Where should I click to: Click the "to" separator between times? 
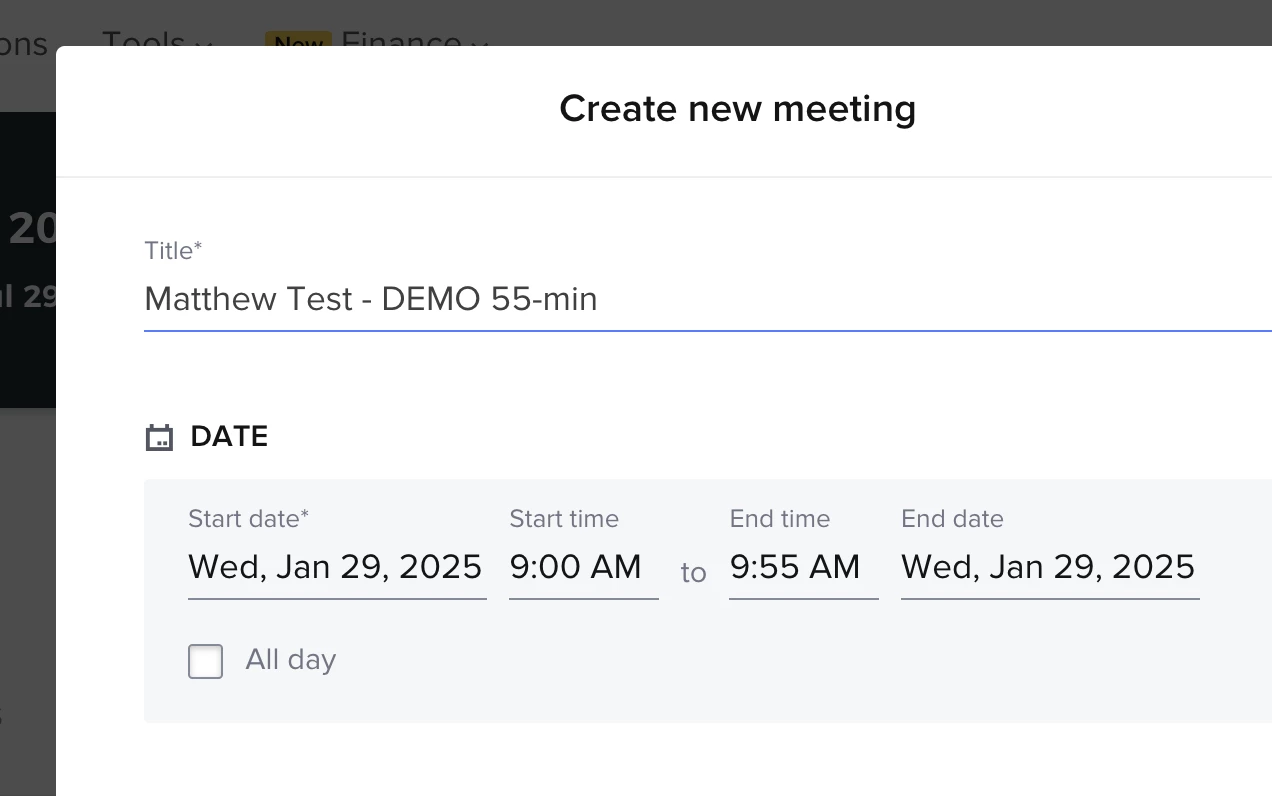[x=693, y=573]
